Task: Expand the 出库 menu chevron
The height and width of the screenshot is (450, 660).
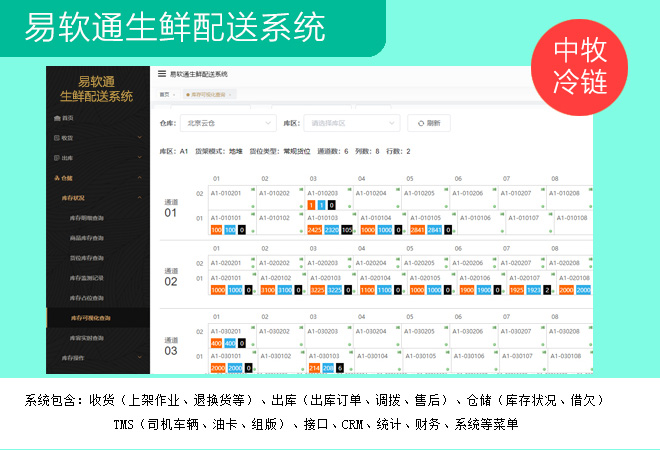Action: (x=140, y=157)
